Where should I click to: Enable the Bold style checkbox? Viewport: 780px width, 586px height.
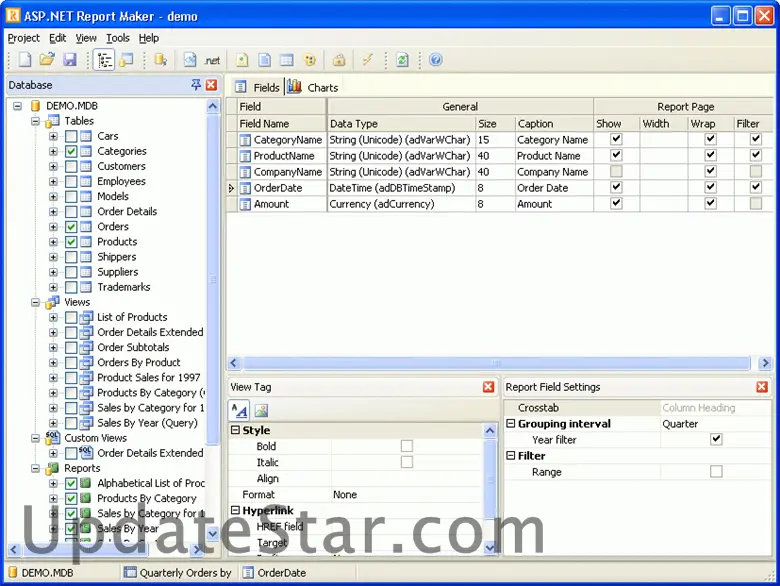pos(406,446)
